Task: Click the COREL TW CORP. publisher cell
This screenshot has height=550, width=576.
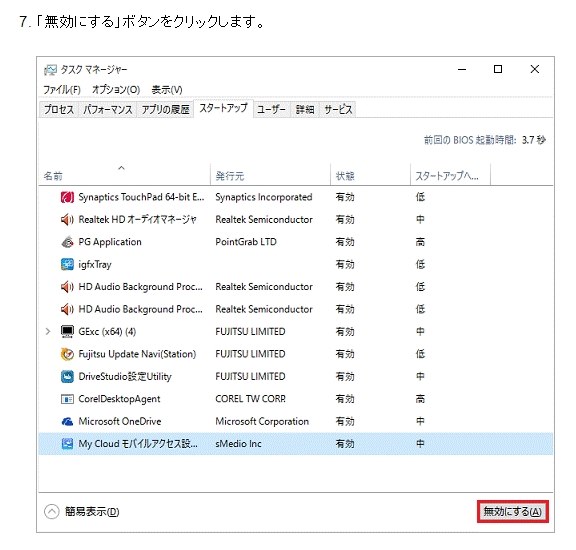Action: coord(251,399)
